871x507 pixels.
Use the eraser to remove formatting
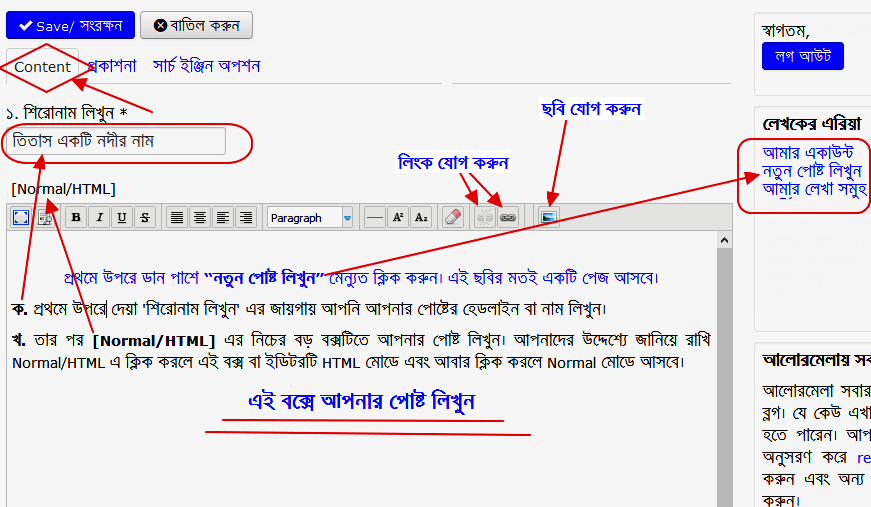[452, 217]
